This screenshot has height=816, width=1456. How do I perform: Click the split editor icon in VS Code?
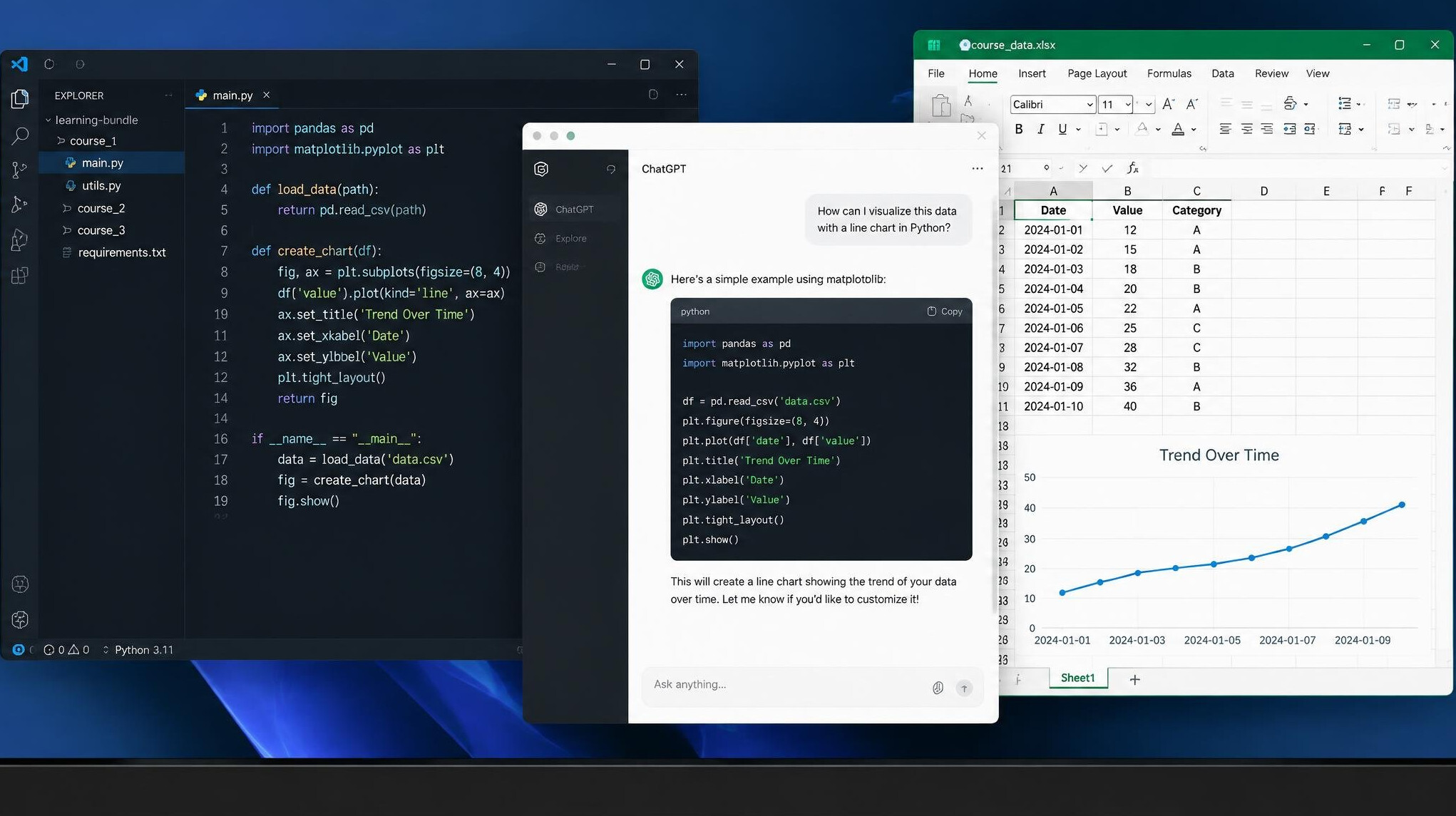pos(653,95)
